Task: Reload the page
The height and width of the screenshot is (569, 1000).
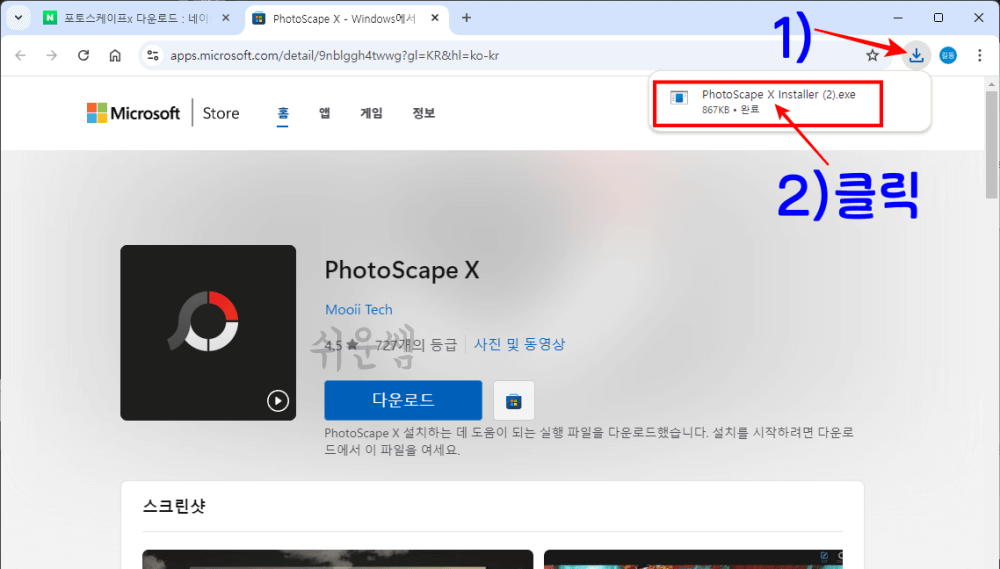Action: pyautogui.click(x=84, y=55)
